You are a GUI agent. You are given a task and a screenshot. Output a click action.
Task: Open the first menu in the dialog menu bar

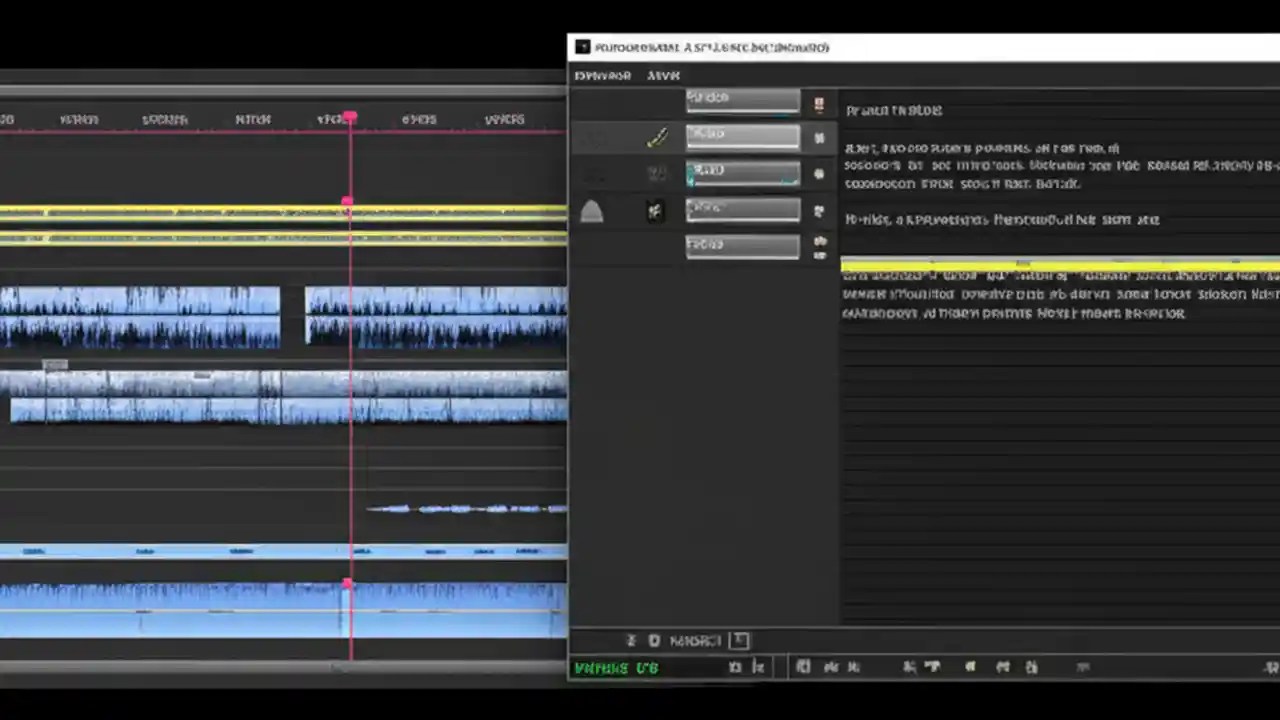click(602, 75)
